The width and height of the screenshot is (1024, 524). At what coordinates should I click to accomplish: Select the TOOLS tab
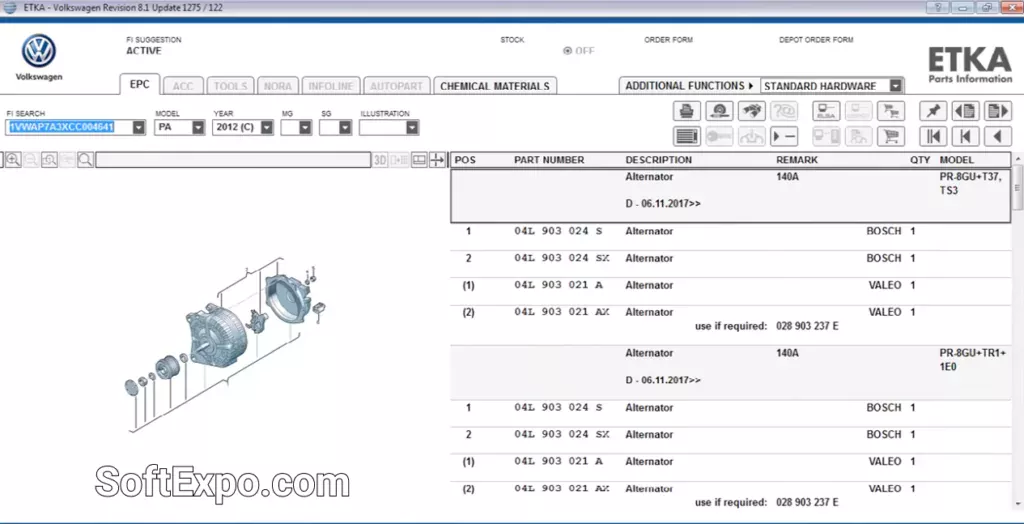pos(231,86)
